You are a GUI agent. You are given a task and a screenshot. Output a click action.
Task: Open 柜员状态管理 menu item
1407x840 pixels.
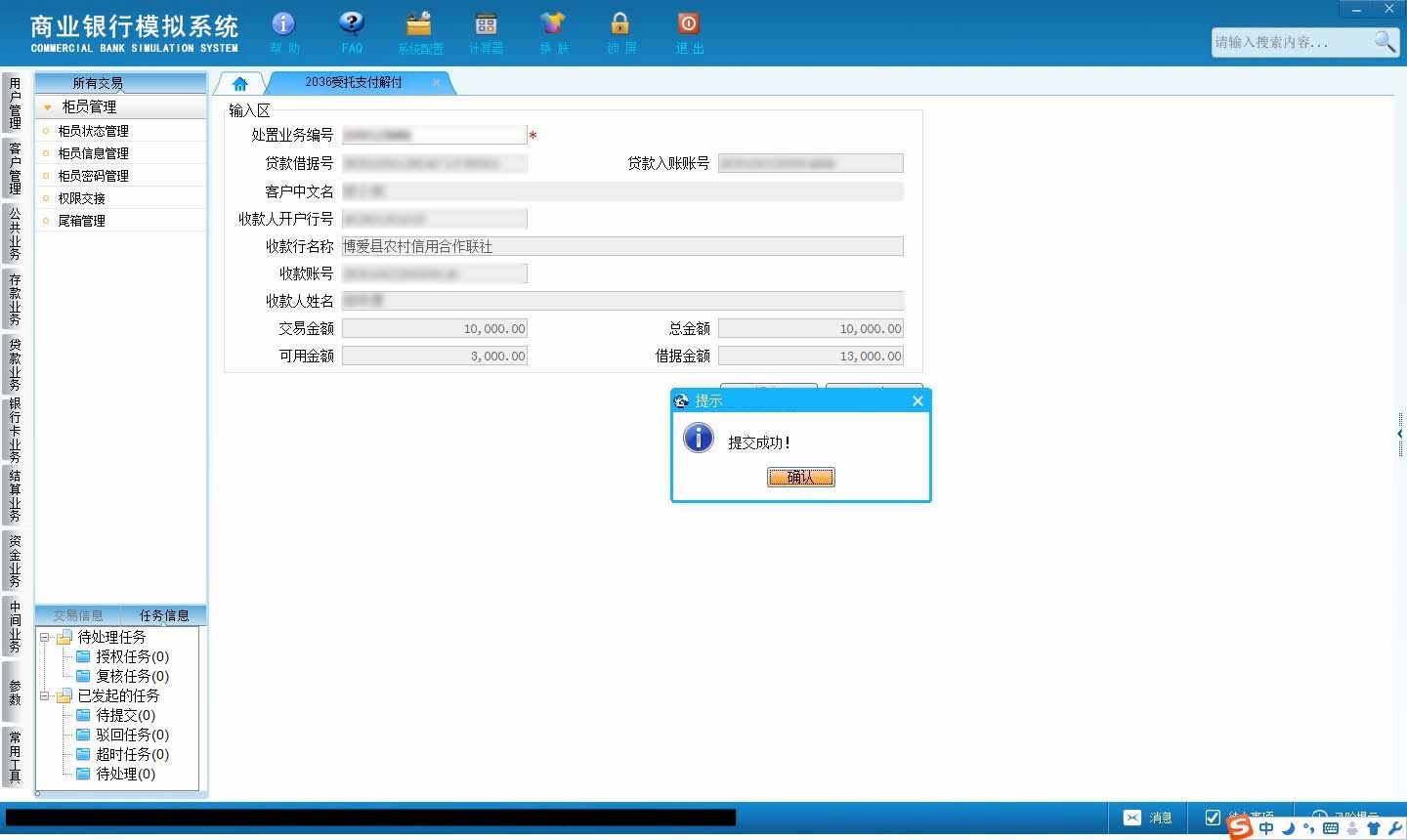(93, 131)
